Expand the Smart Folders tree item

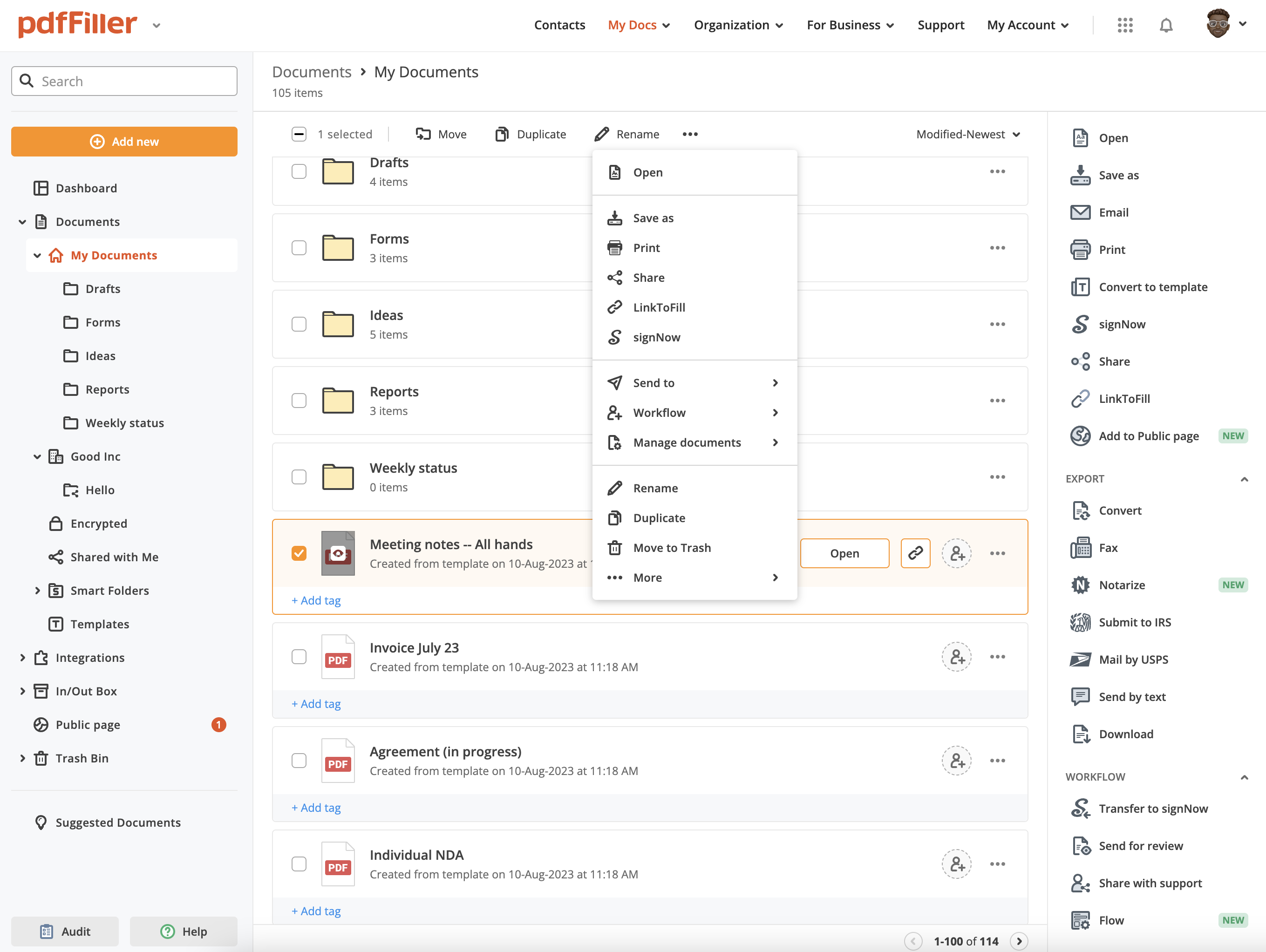[x=37, y=590]
